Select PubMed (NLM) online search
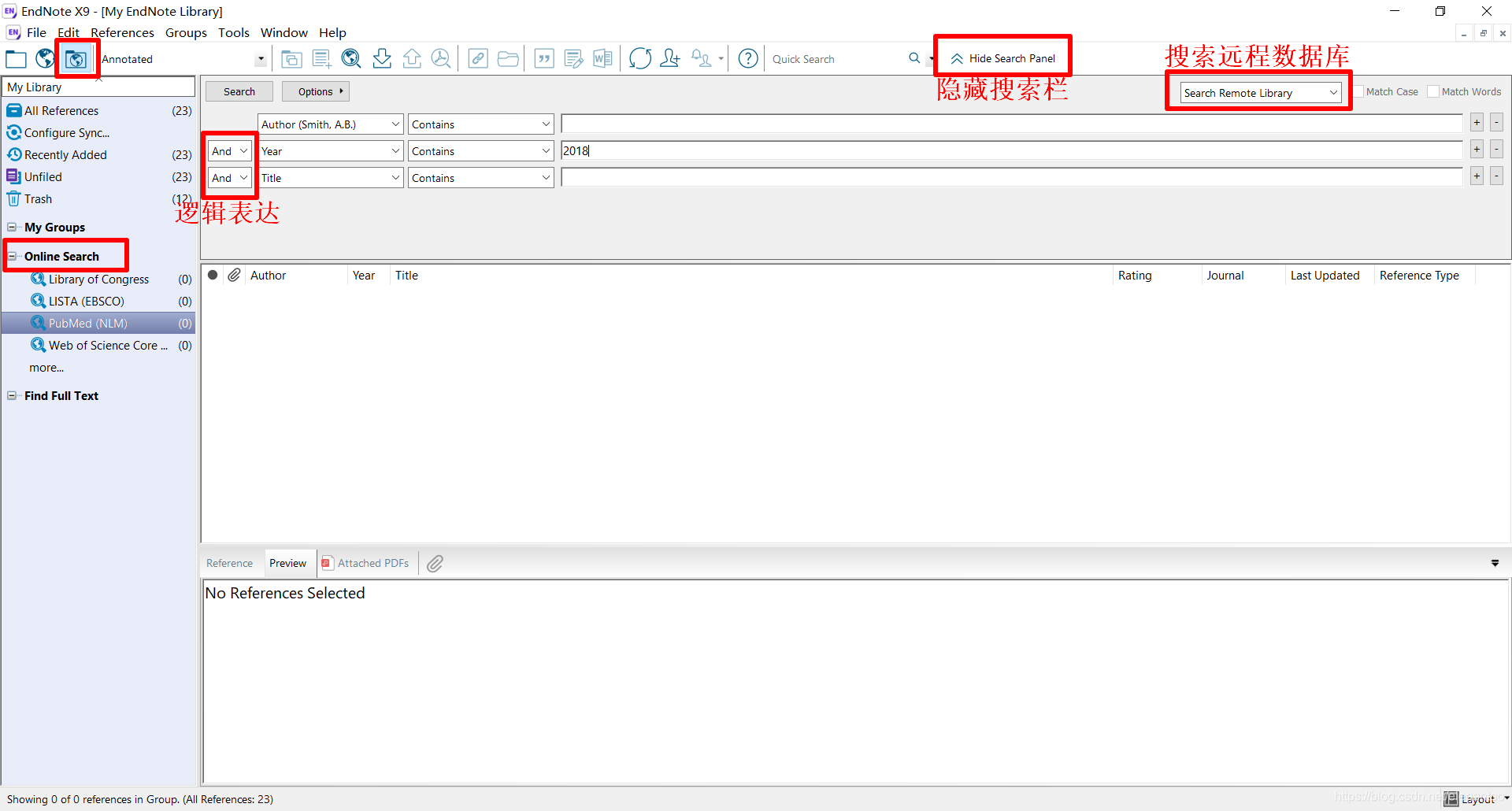Screen dimensions: 1512x811 (x=98, y=324)
